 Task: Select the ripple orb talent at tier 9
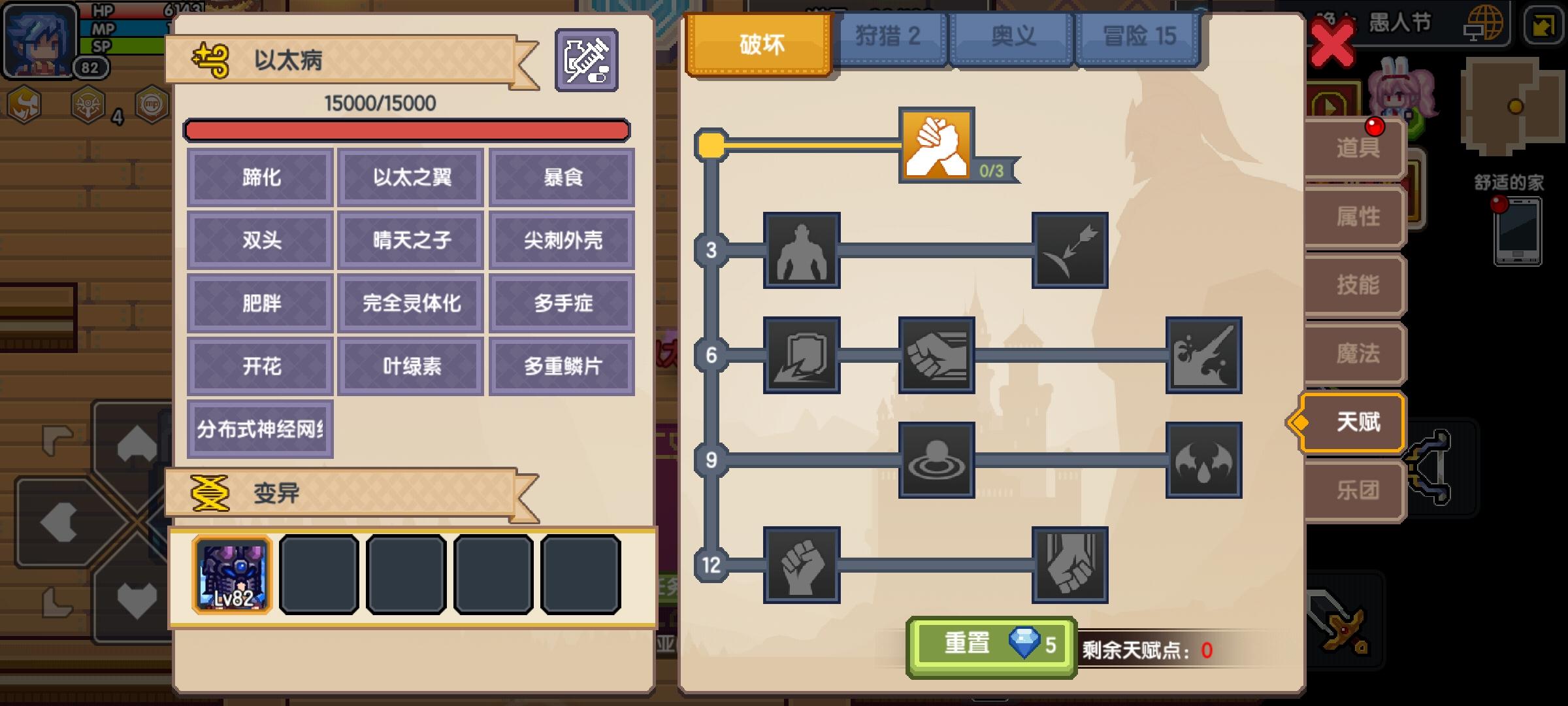936,460
